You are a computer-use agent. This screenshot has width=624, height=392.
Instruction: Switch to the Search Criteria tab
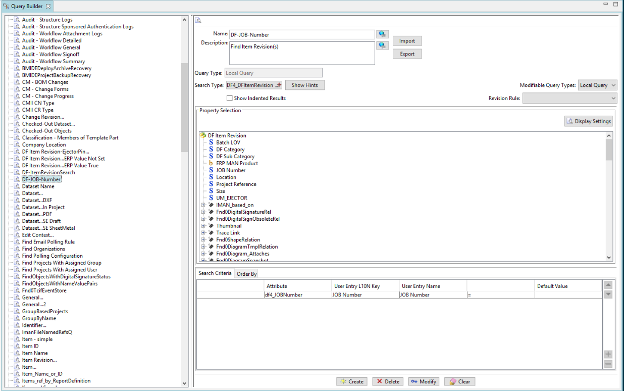215,273
